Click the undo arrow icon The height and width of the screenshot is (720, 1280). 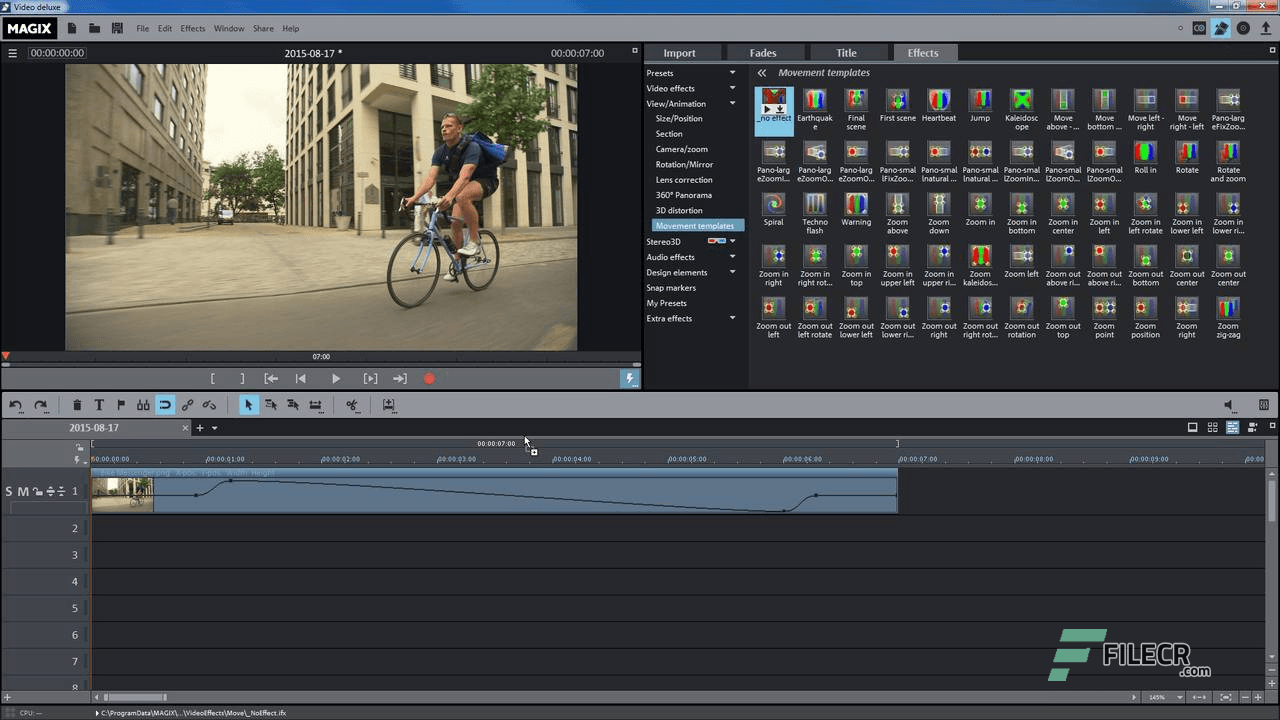point(16,404)
